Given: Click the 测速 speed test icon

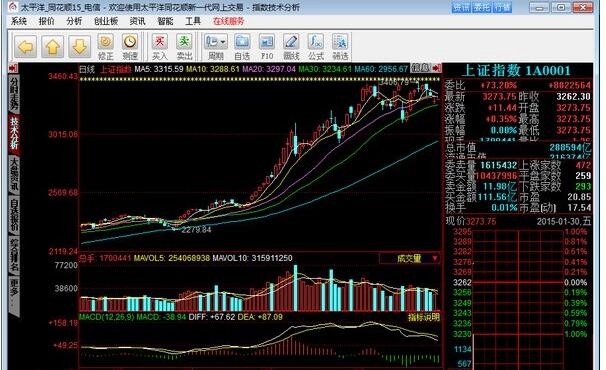Looking at the screenshot, I should [130, 47].
